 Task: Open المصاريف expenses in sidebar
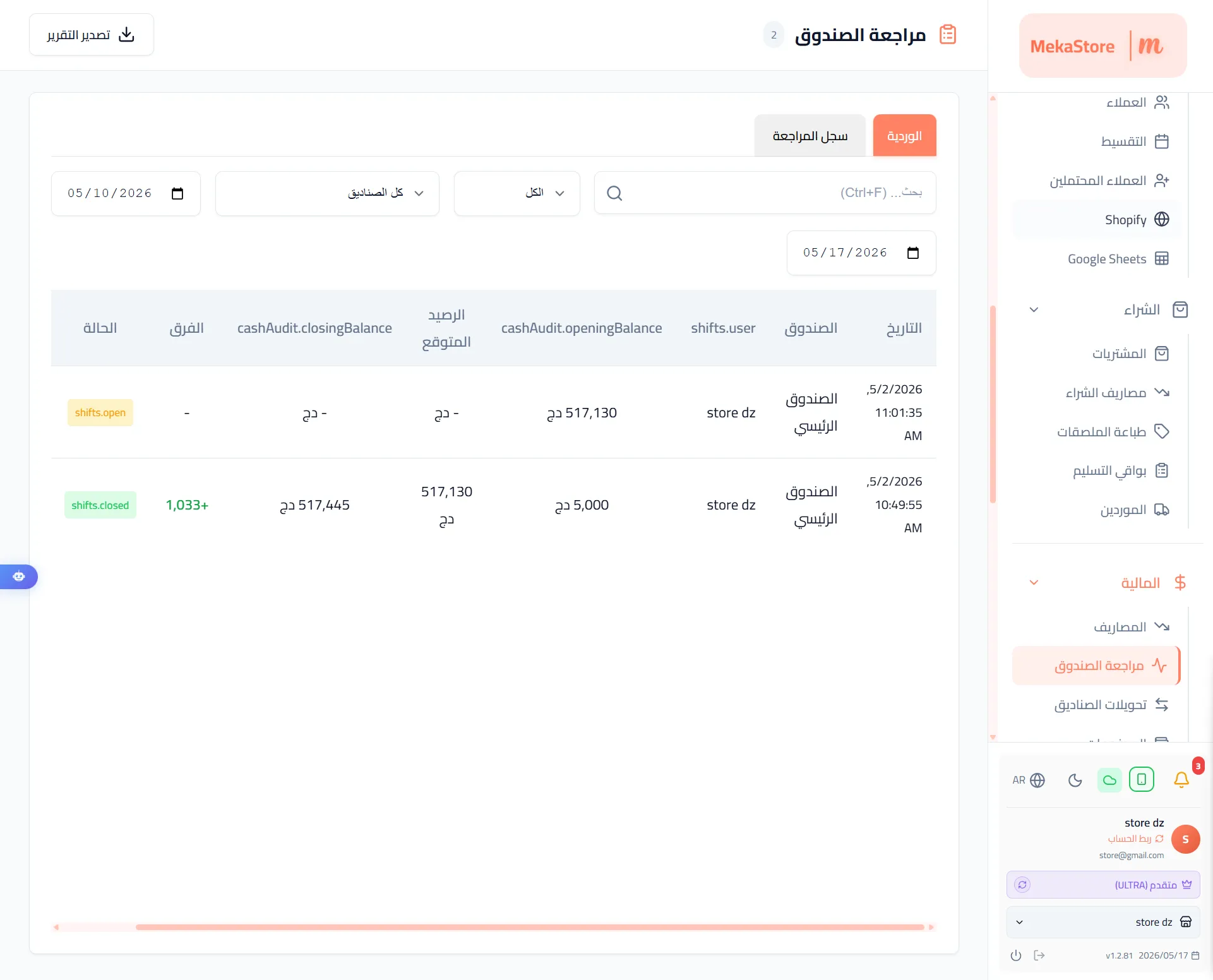[1096, 627]
